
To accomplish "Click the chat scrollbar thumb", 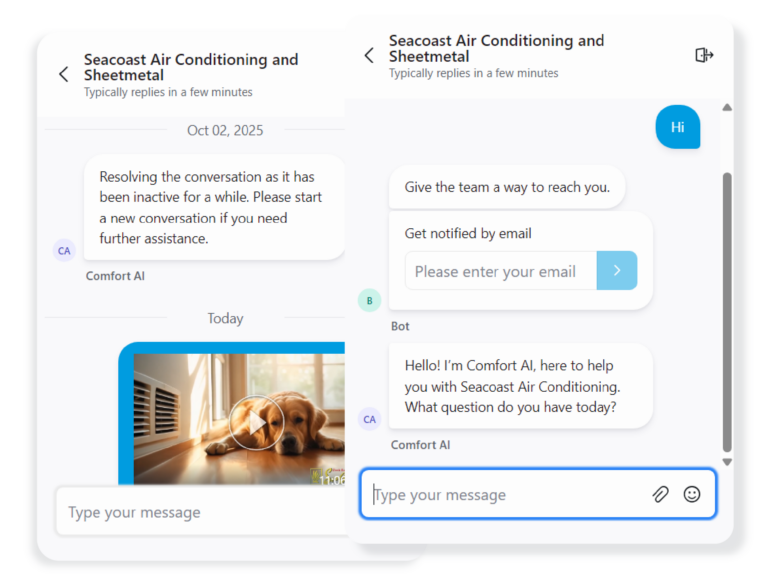I will [x=727, y=310].
